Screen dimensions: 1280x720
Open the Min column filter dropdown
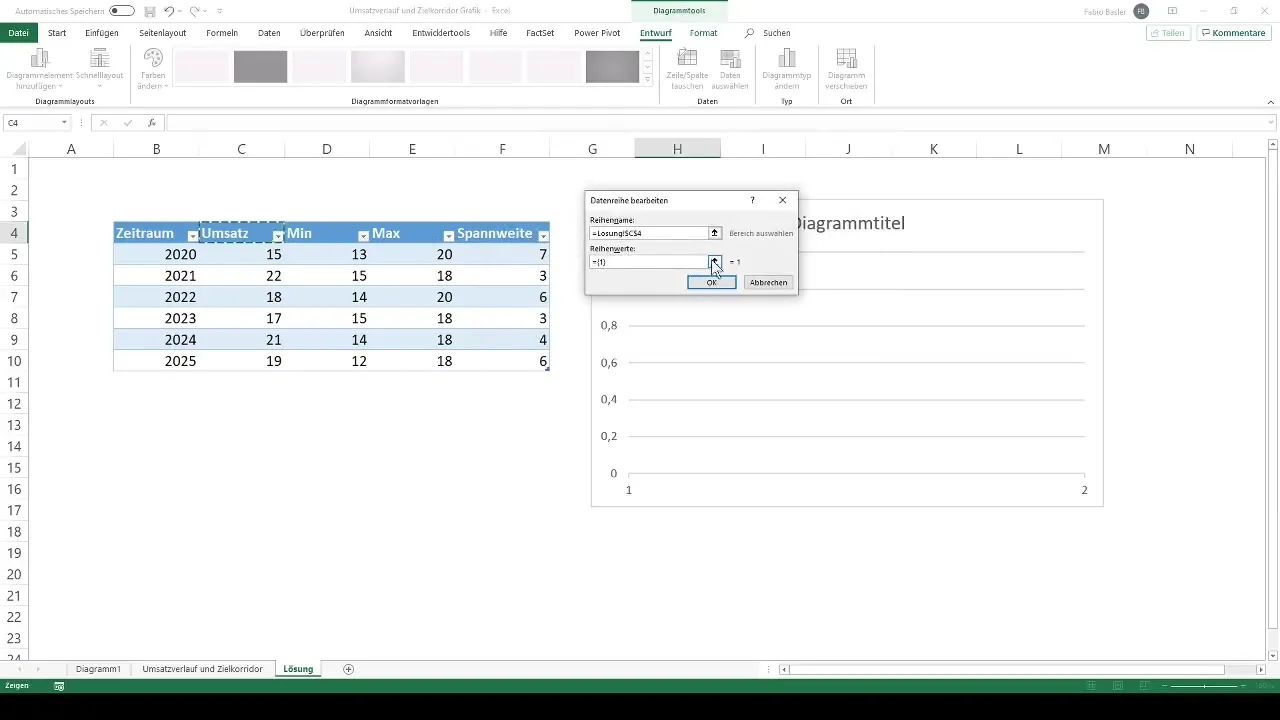pyautogui.click(x=363, y=236)
